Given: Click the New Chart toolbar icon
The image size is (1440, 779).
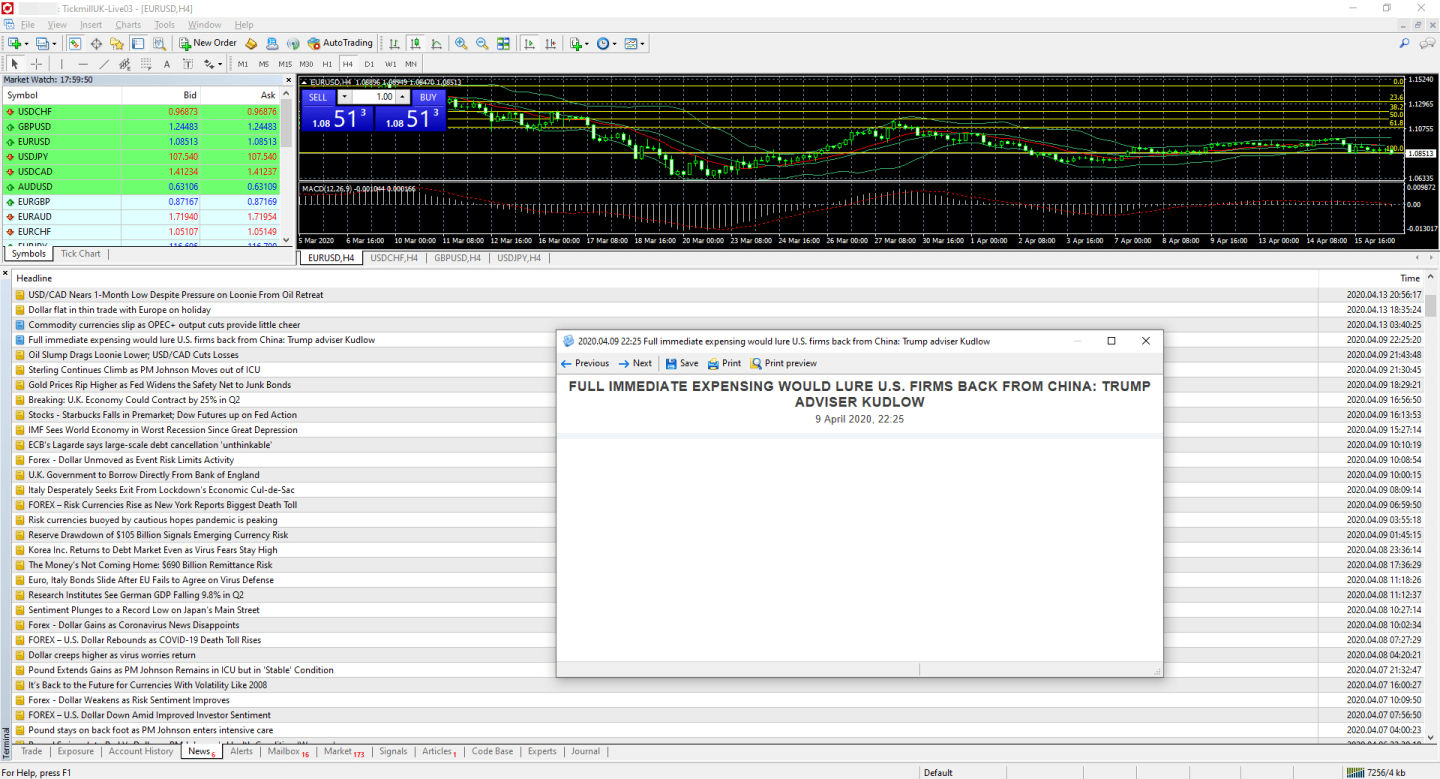Looking at the screenshot, I should [x=16, y=43].
